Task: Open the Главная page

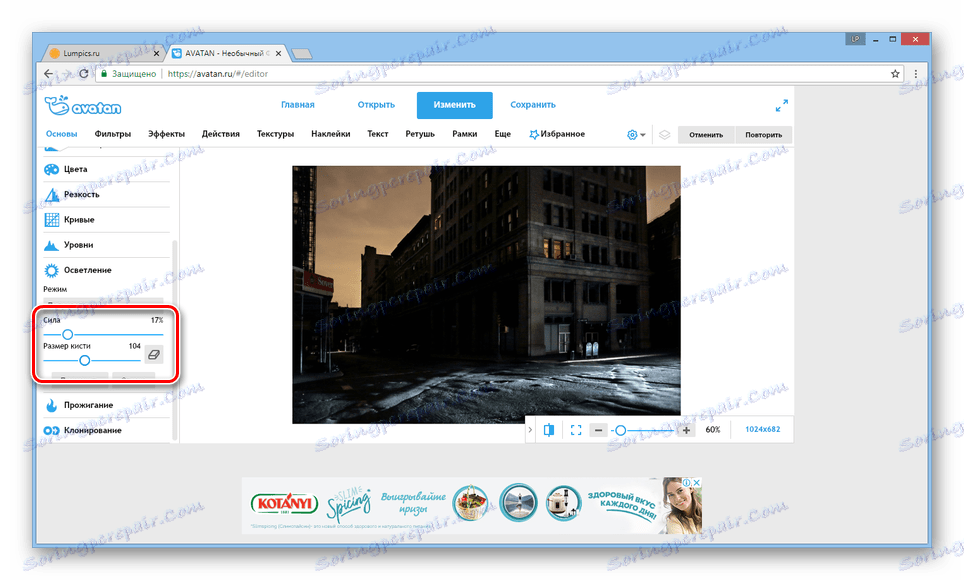Action: pyautogui.click(x=298, y=105)
